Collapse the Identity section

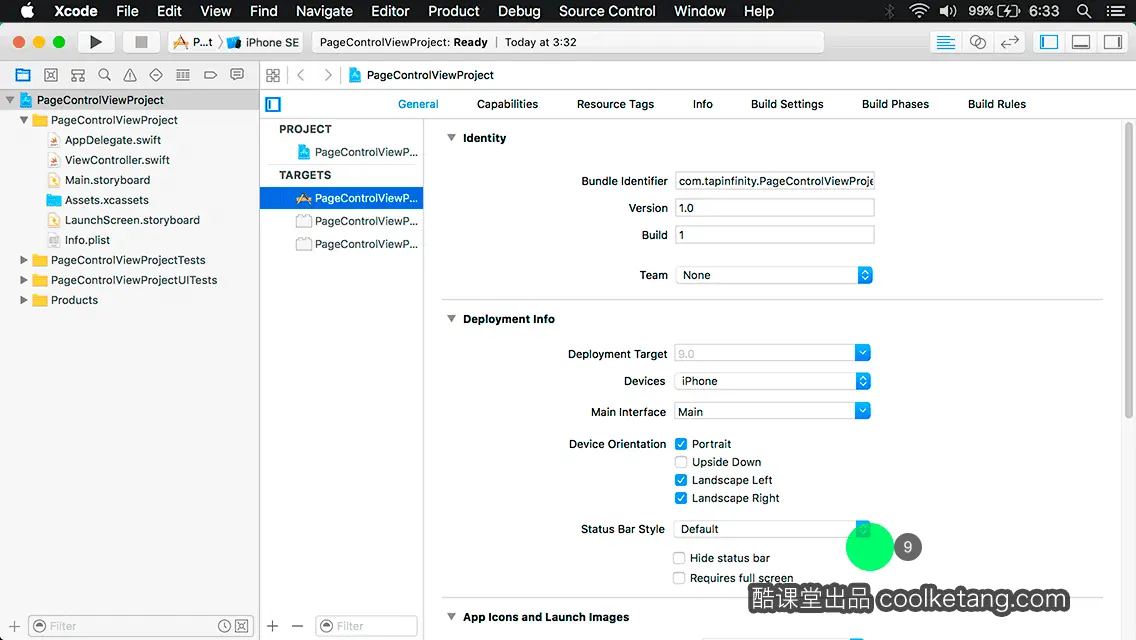(x=451, y=137)
